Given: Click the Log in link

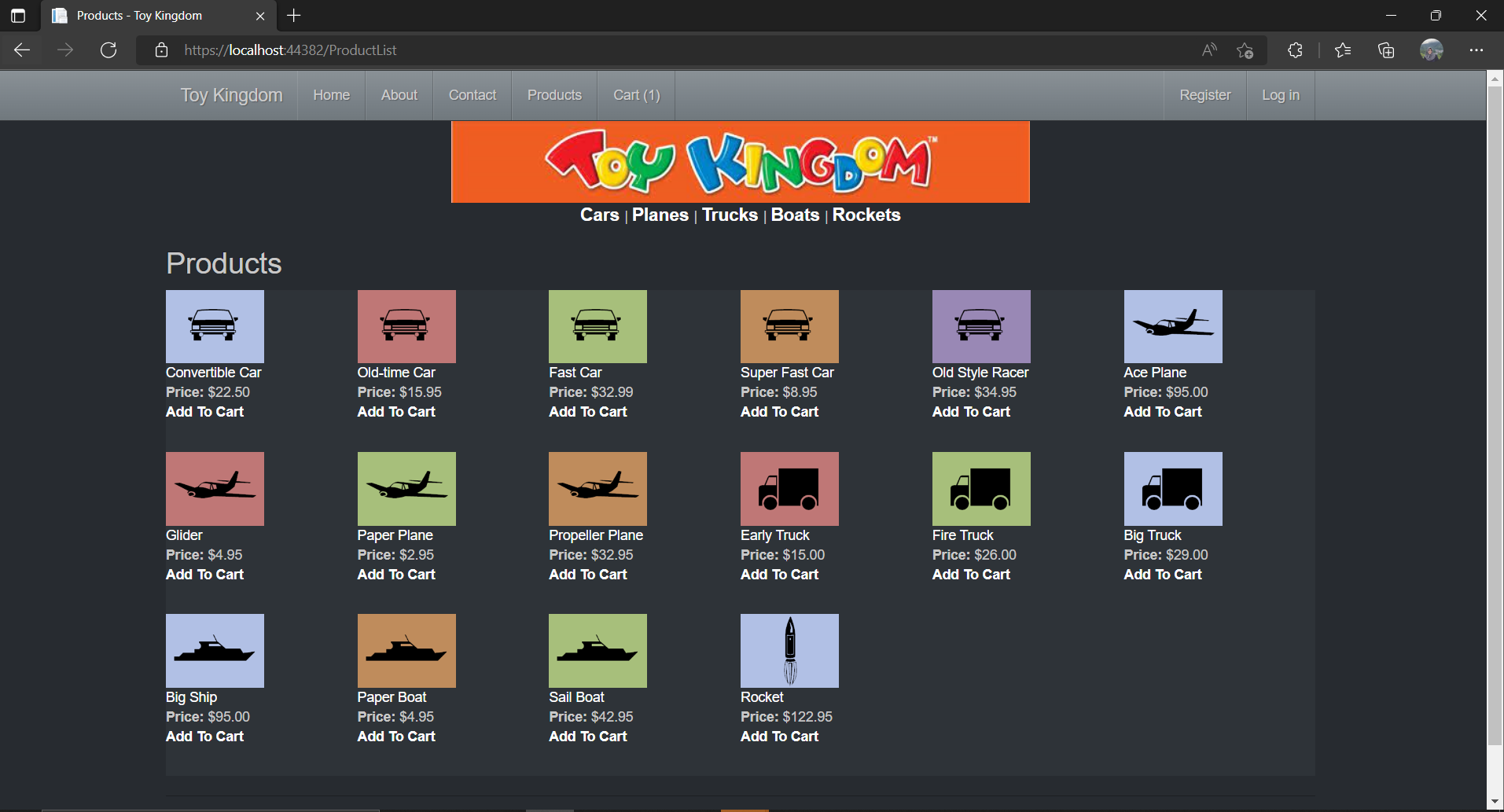Looking at the screenshot, I should pyautogui.click(x=1280, y=95).
